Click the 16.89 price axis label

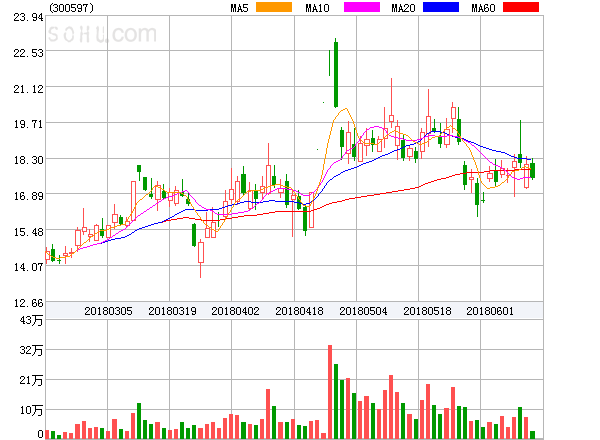(28, 196)
